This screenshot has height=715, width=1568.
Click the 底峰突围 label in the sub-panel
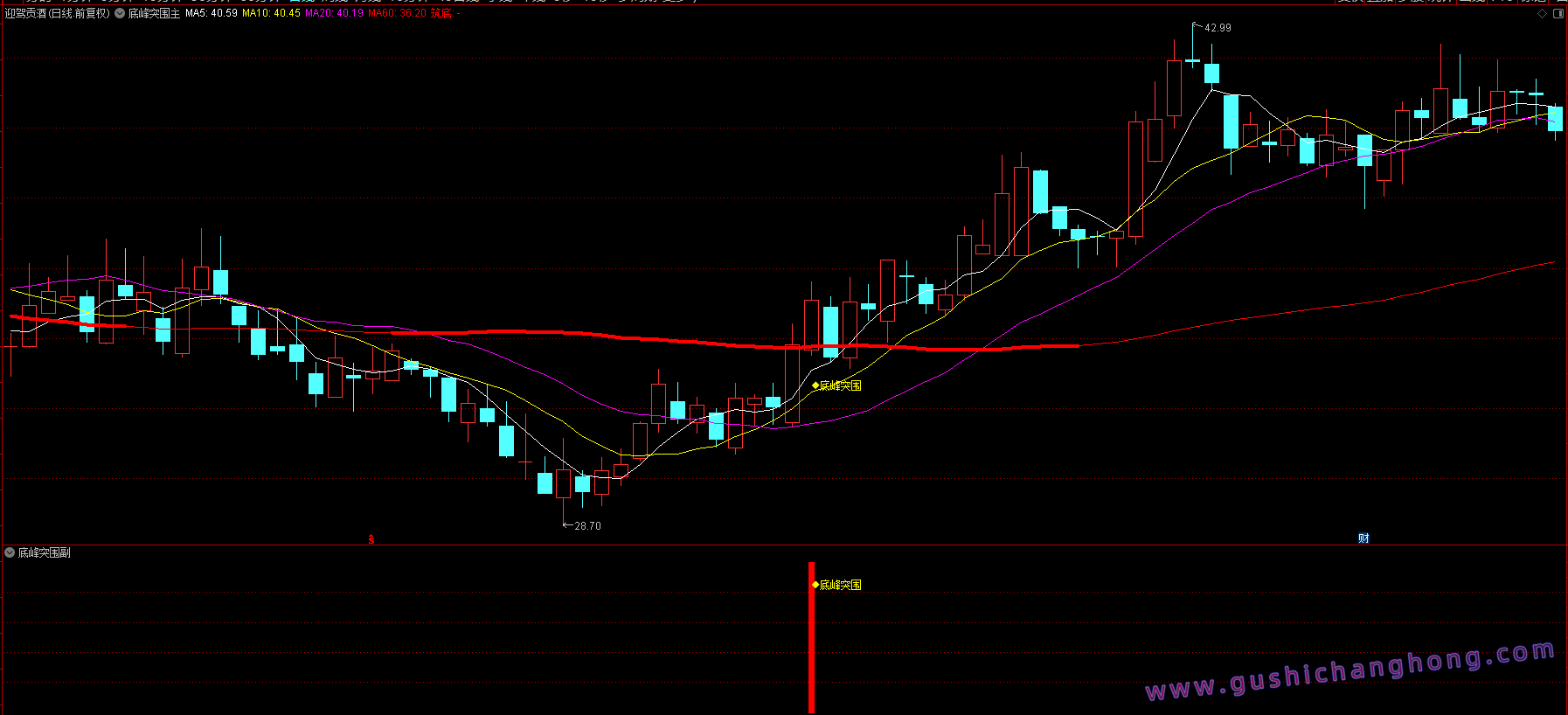point(836,585)
